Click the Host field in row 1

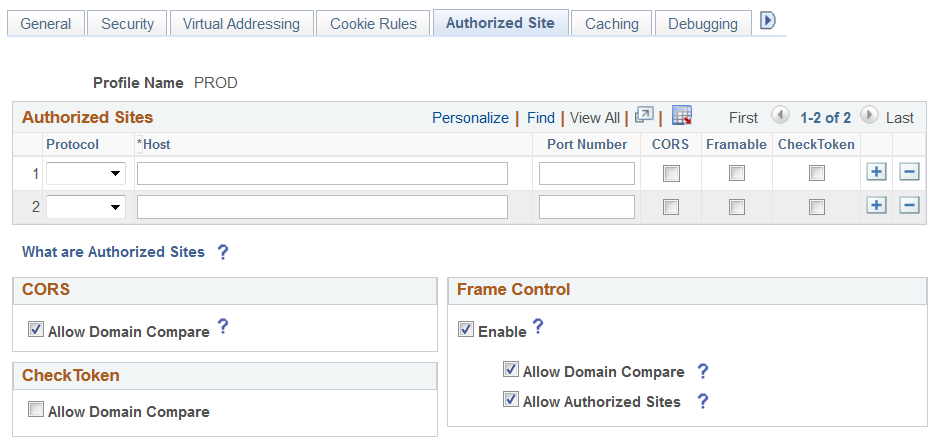coord(322,174)
